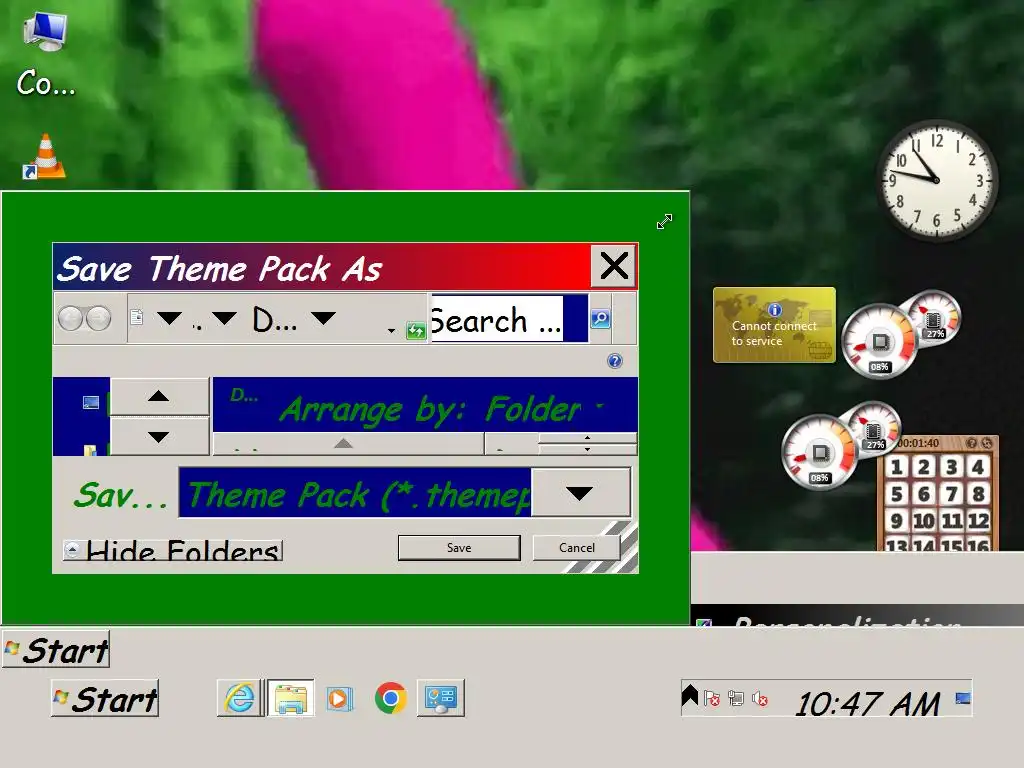The width and height of the screenshot is (1024, 768).
Task: Click the analog clock gadget
Action: (936, 179)
